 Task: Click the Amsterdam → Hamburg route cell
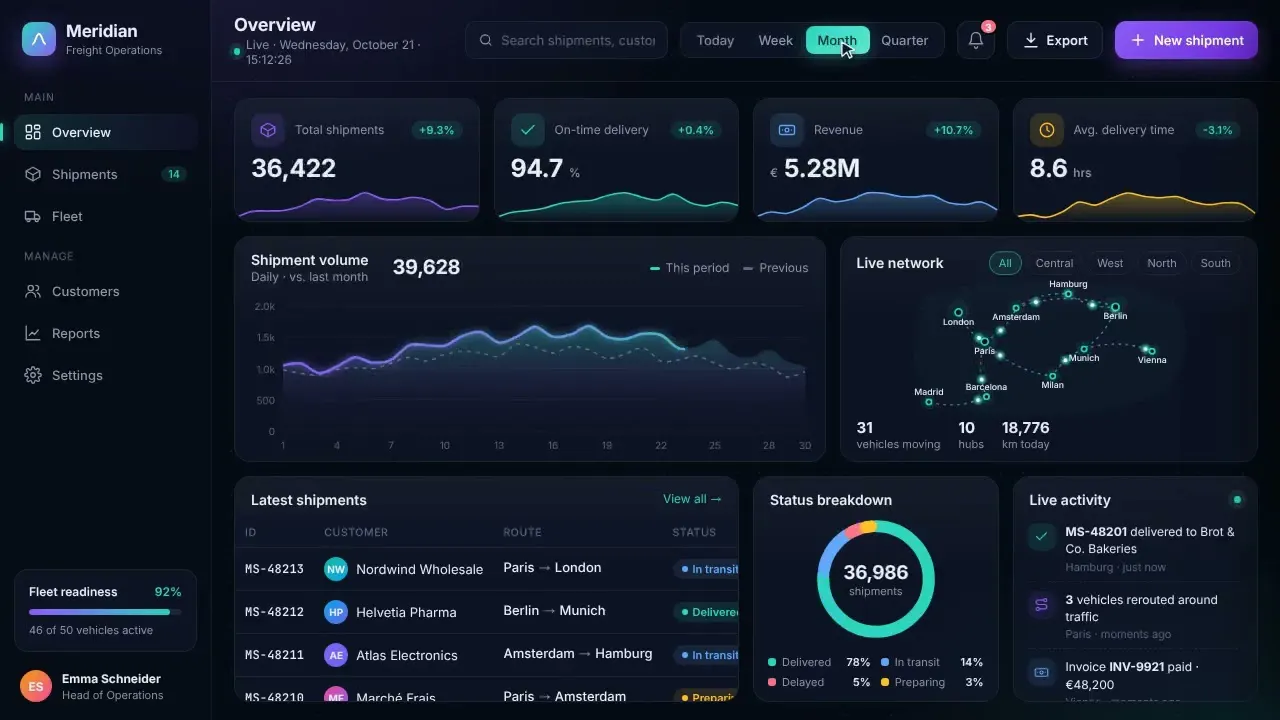click(578, 654)
